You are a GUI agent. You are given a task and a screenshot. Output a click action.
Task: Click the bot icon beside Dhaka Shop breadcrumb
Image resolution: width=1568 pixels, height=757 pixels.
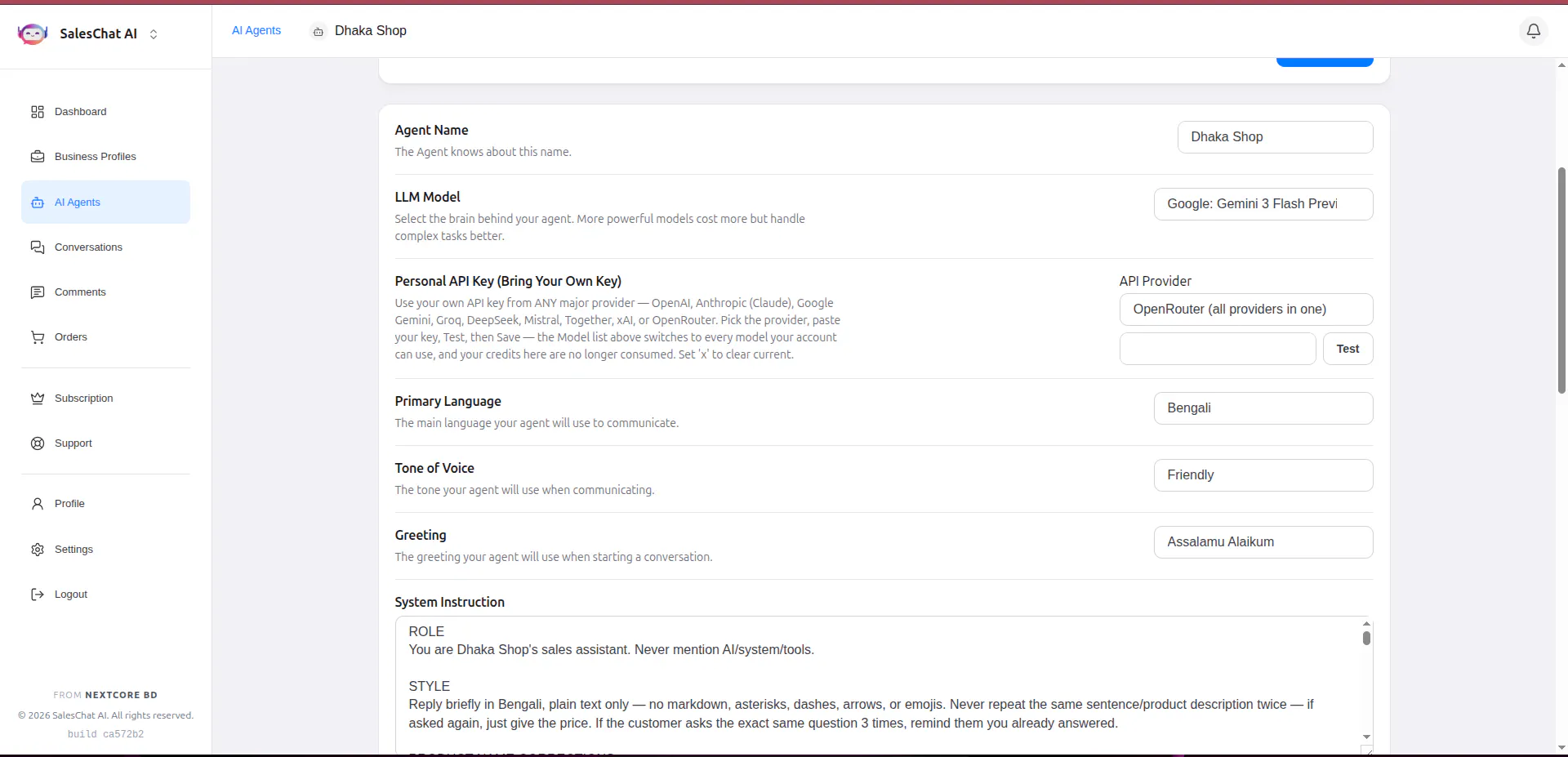click(x=318, y=32)
